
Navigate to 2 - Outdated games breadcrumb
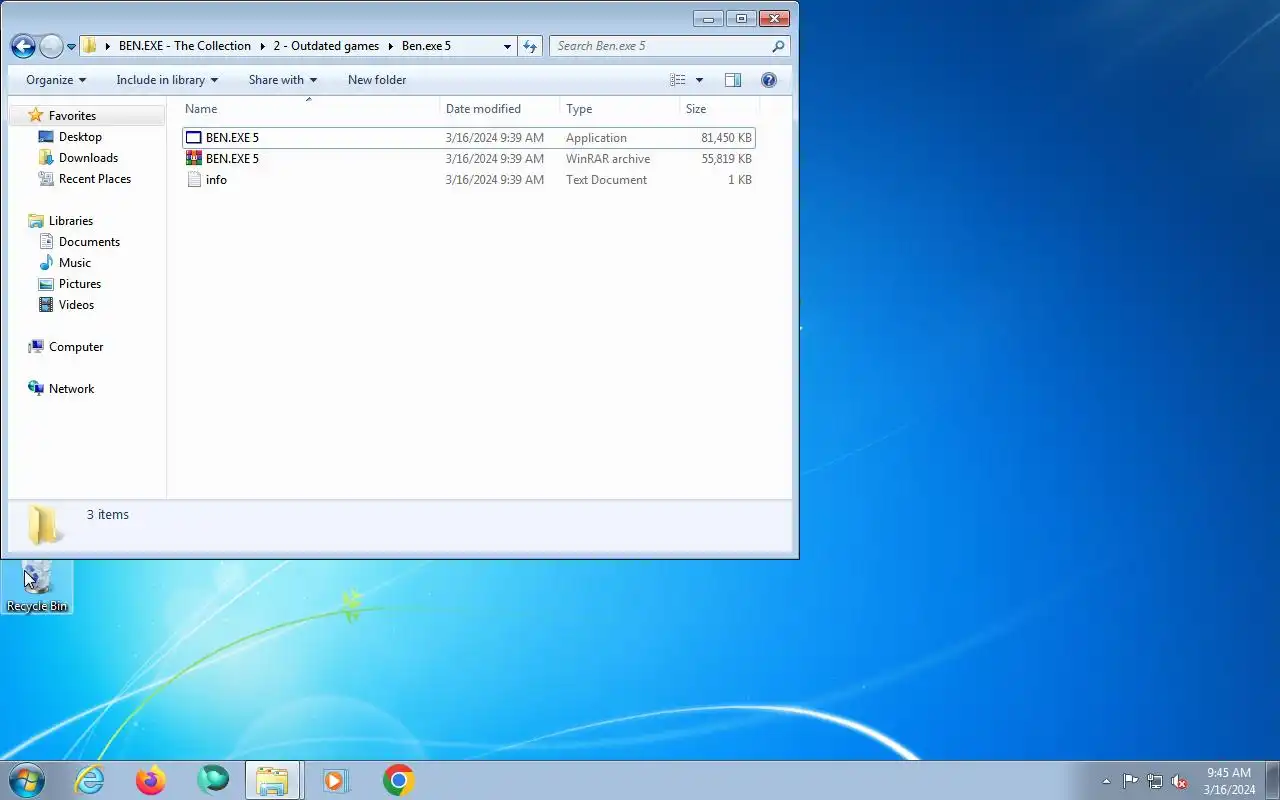pyautogui.click(x=326, y=46)
